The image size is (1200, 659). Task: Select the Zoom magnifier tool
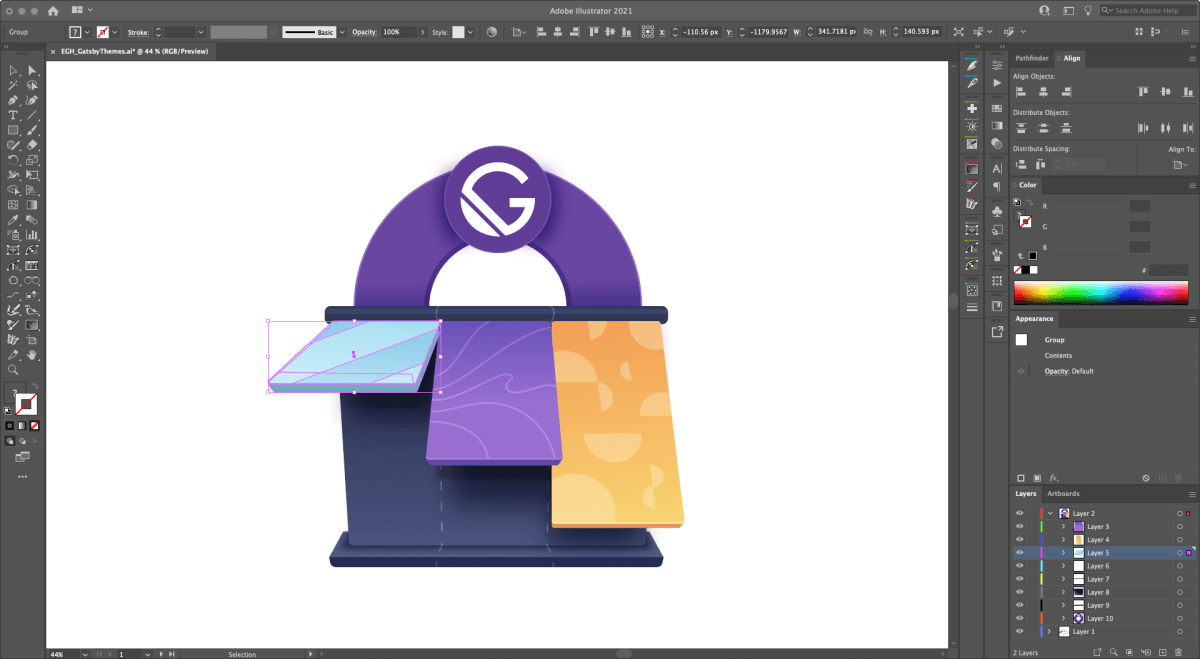[14, 369]
